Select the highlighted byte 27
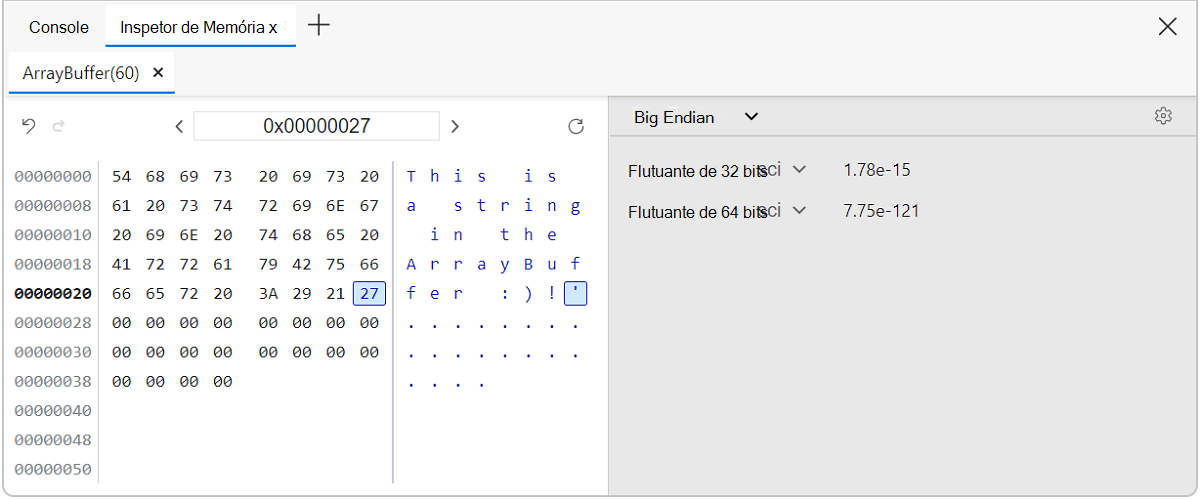This screenshot has height=499, width=1200. tap(369, 294)
